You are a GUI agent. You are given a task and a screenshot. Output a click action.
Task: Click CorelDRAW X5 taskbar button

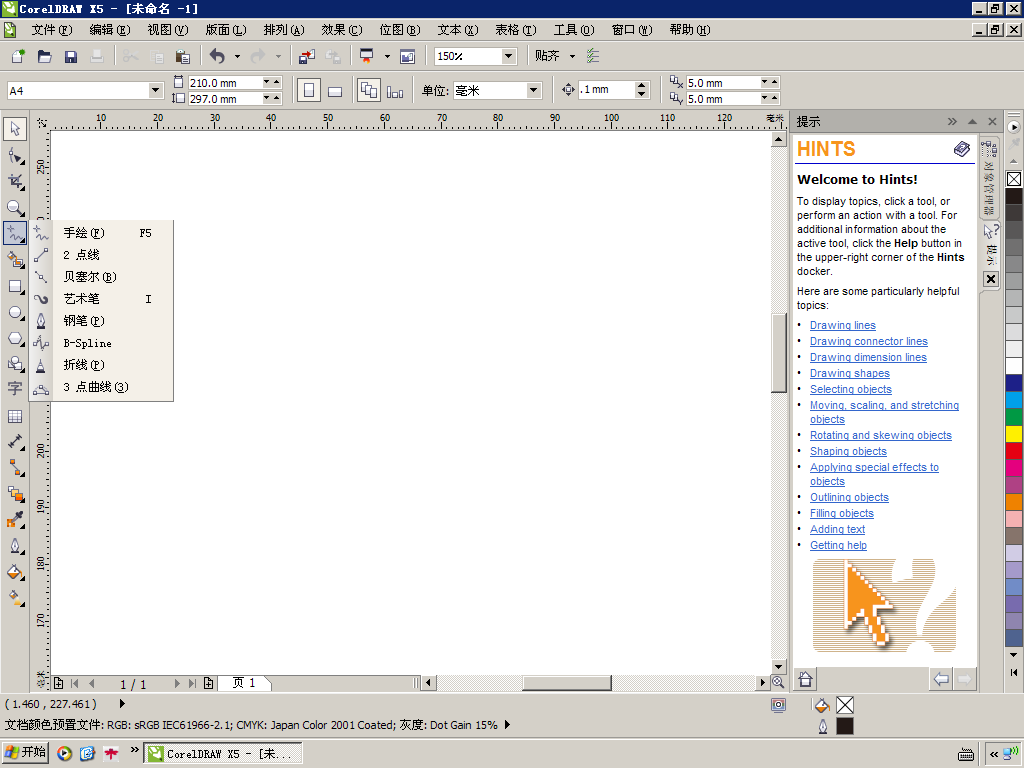pos(223,754)
